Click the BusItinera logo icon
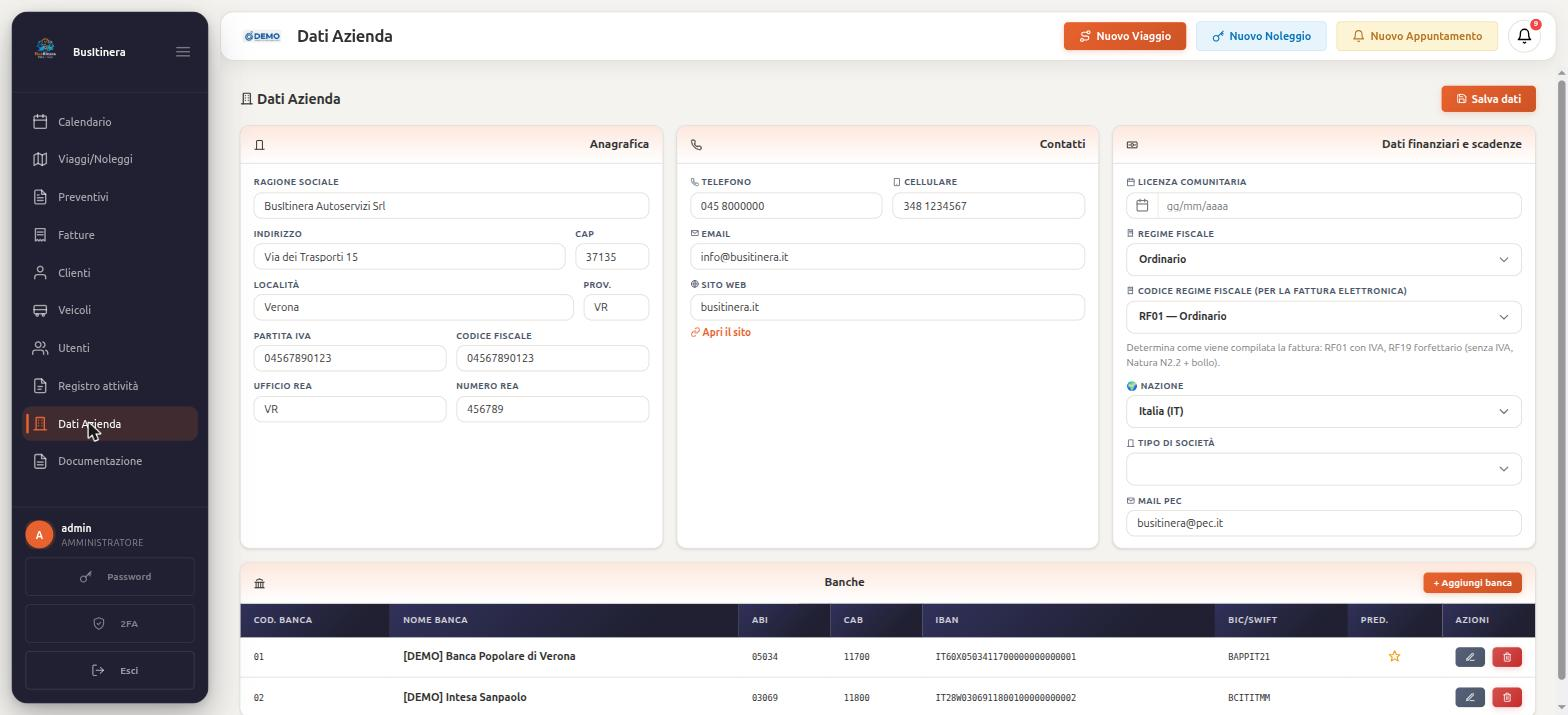Viewport: 1568px width, 715px height. [x=45, y=49]
